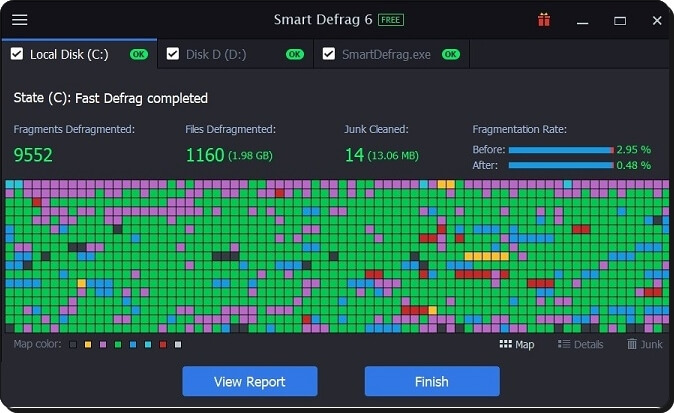The height and width of the screenshot is (413, 674).
Task: Maximize the Smart Defrag window
Action: pos(620,21)
